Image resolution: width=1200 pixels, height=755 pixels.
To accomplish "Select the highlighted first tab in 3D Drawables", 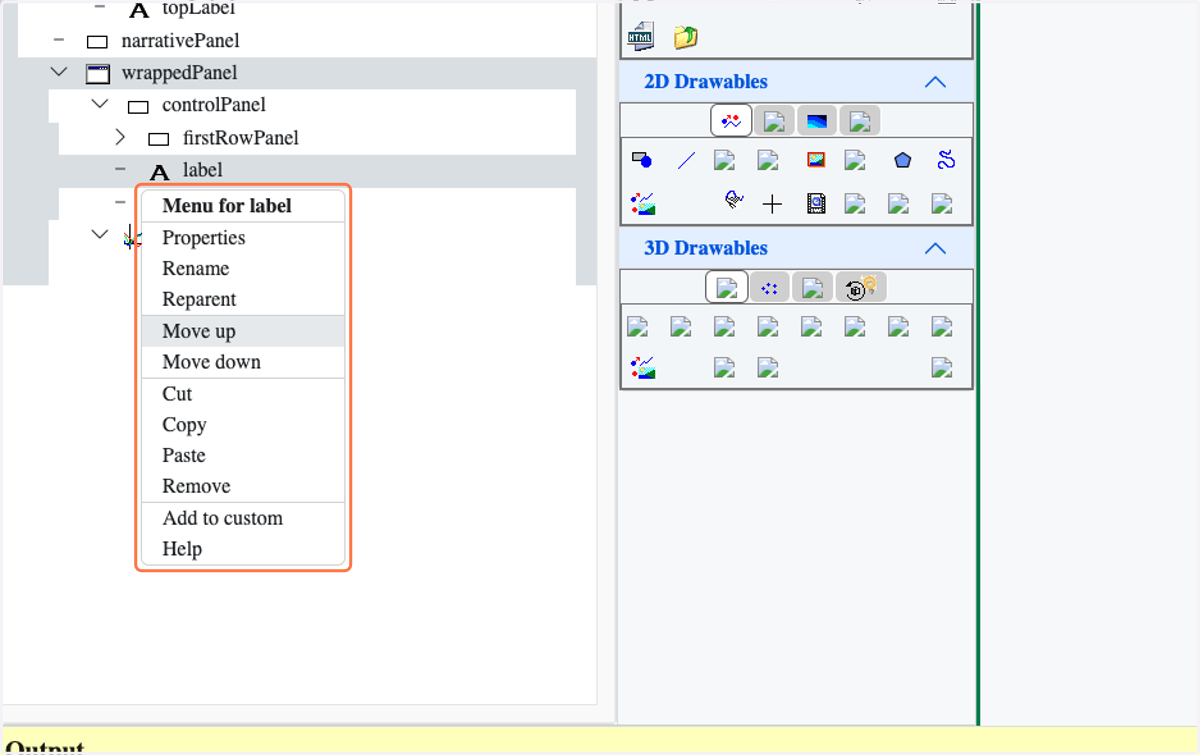I will pos(727,288).
